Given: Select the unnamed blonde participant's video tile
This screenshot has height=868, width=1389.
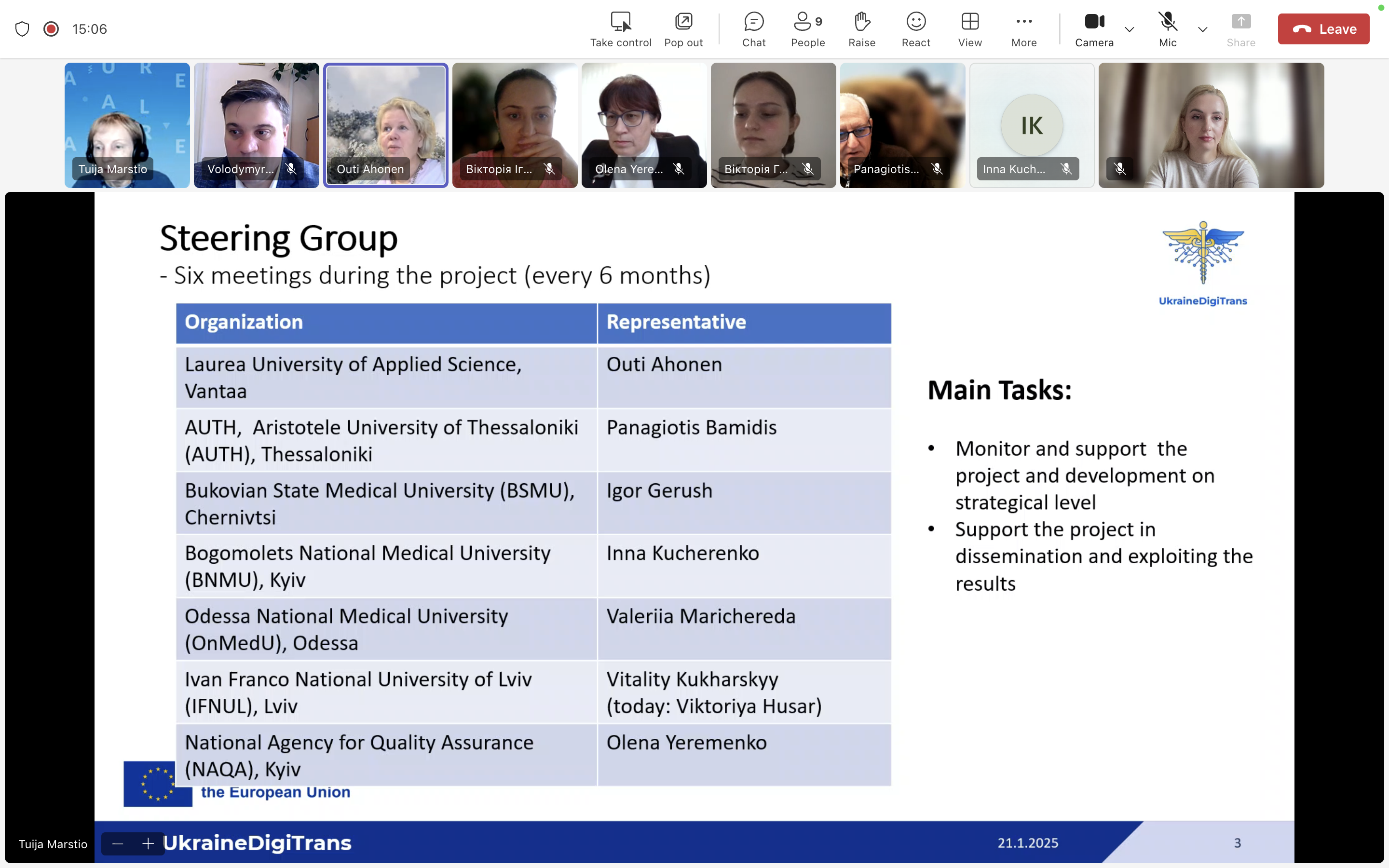Looking at the screenshot, I should [x=1211, y=125].
